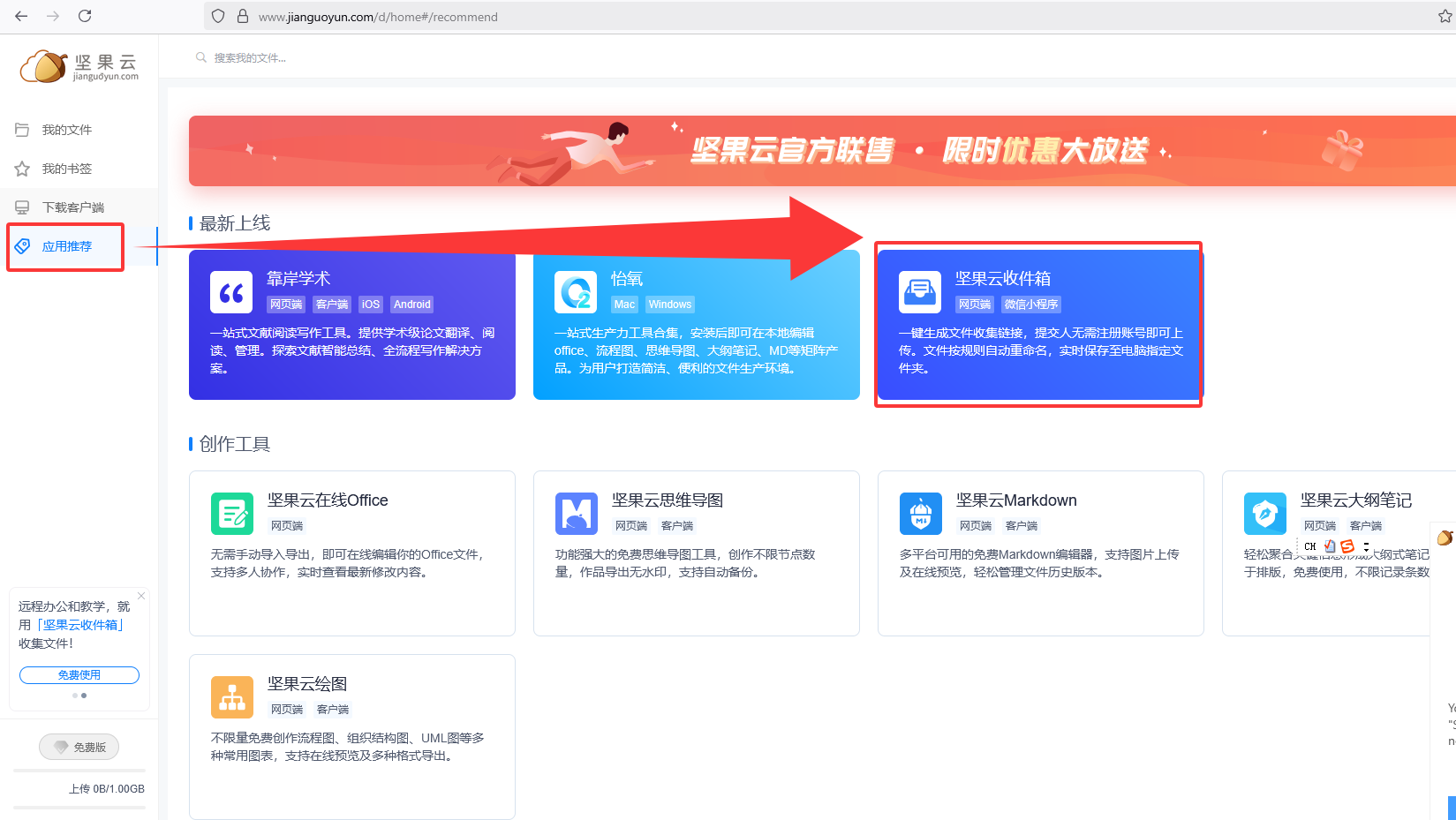Open the 坚果云绘图 title
Image resolution: width=1456 pixels, height=820 pixels.
pyautogui.click(x=307, y=684)
